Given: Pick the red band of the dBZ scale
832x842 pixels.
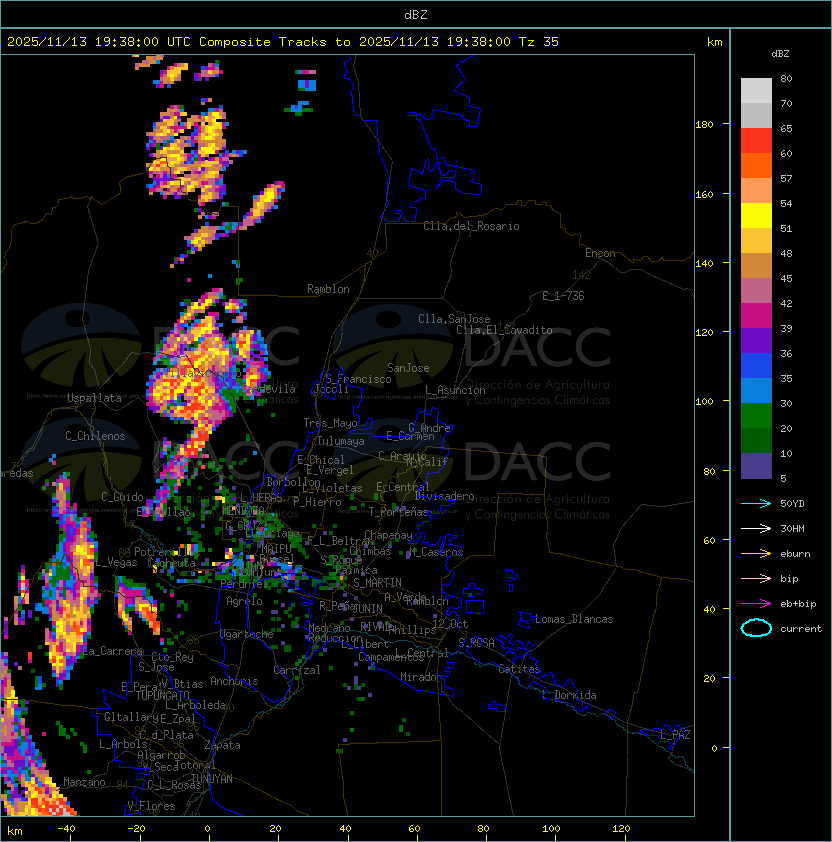Looking at the screenshot, I should [x=756, y=141].
